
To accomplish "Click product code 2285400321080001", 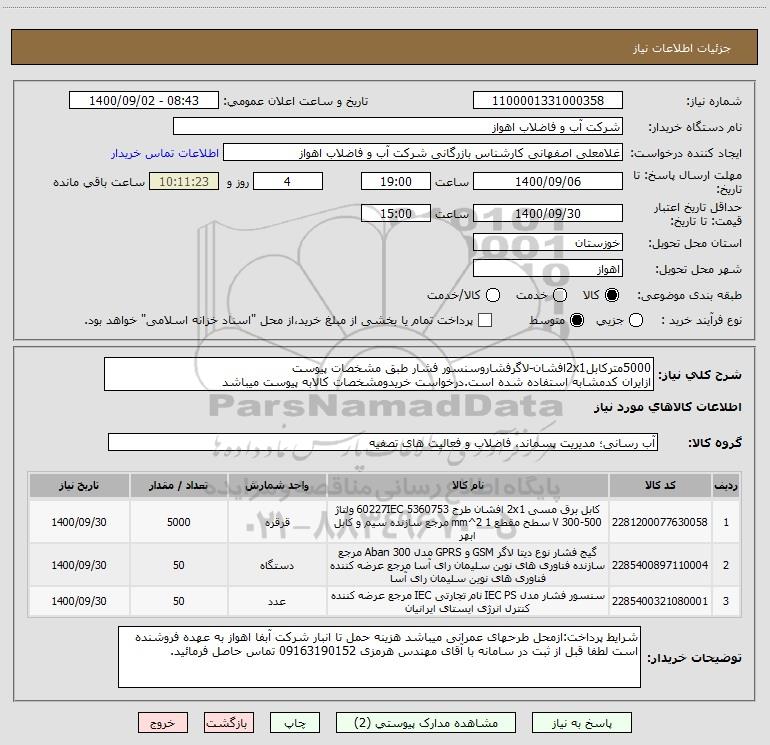I will [x=660, y=601].
